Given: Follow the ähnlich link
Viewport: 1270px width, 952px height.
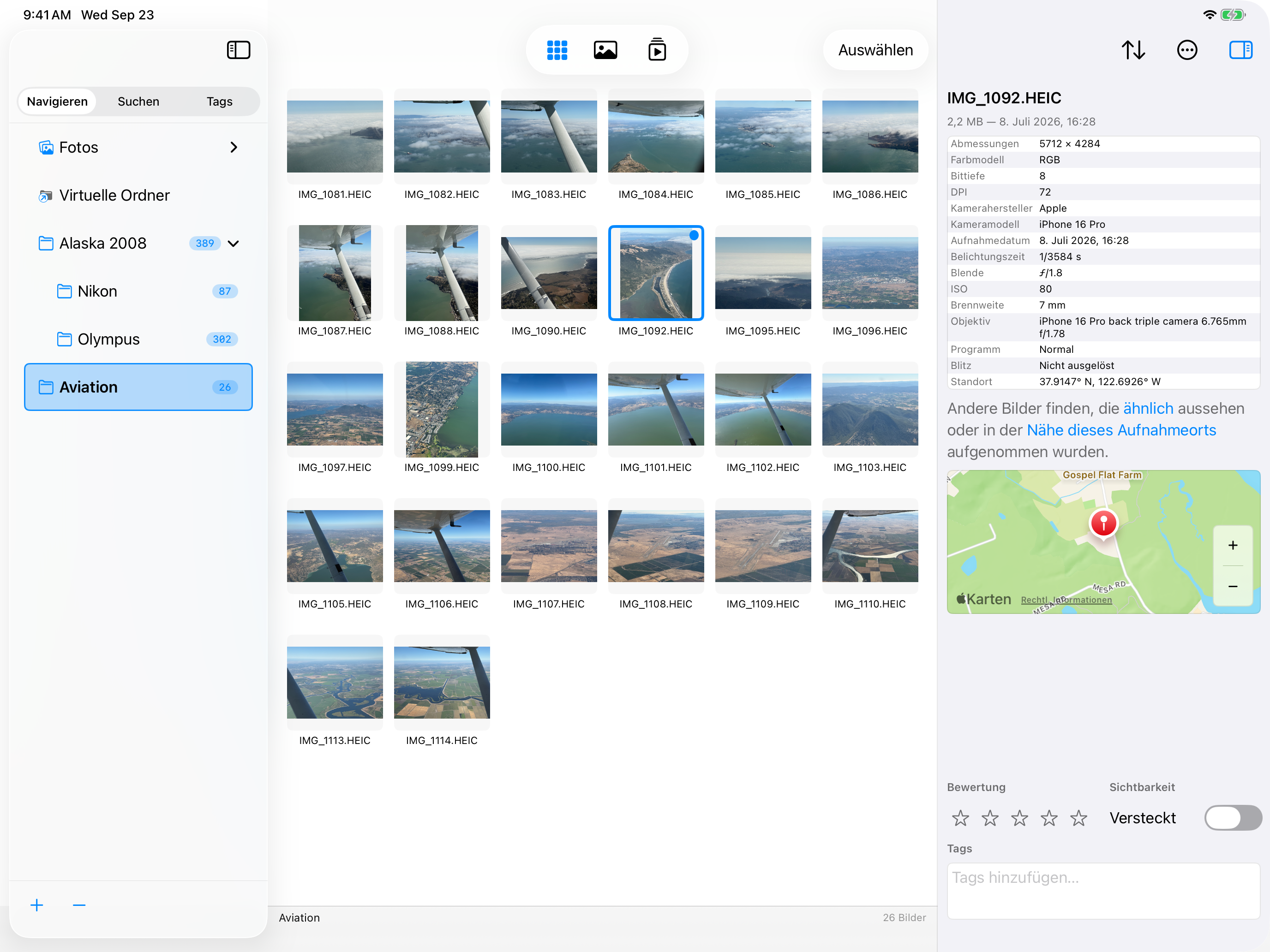Looking at the screenshot, I should 1148,408.
